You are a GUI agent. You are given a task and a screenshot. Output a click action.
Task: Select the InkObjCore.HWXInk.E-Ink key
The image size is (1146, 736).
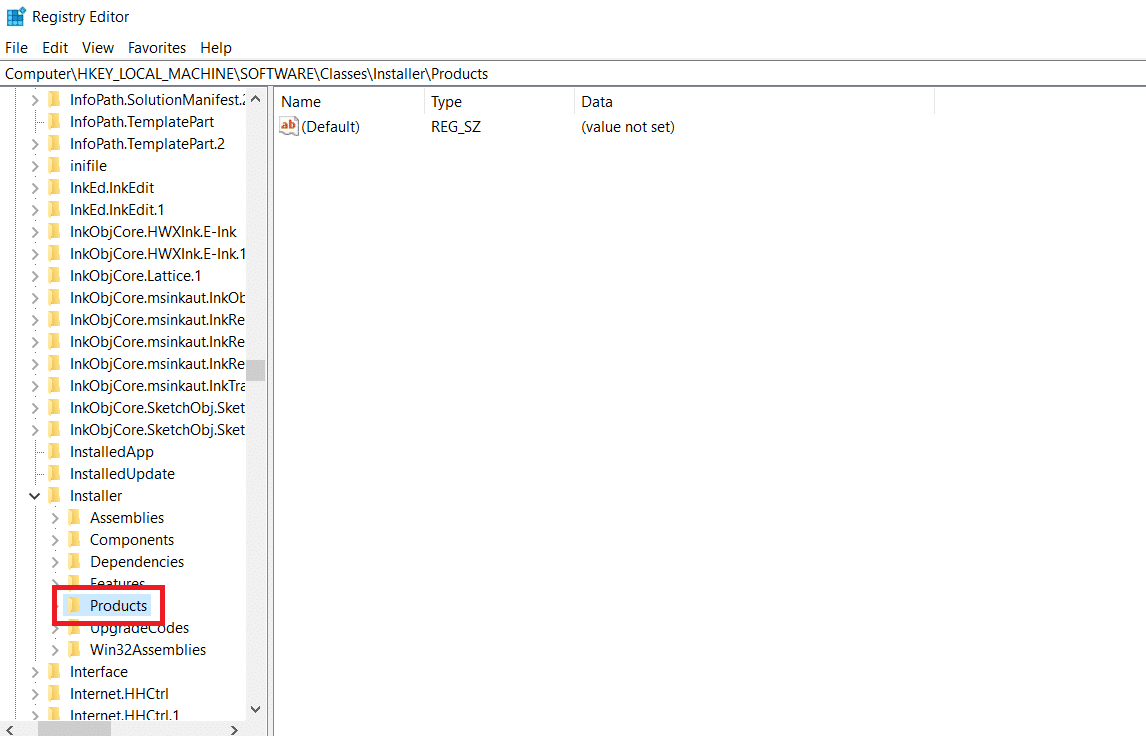(x=153, y=232)
